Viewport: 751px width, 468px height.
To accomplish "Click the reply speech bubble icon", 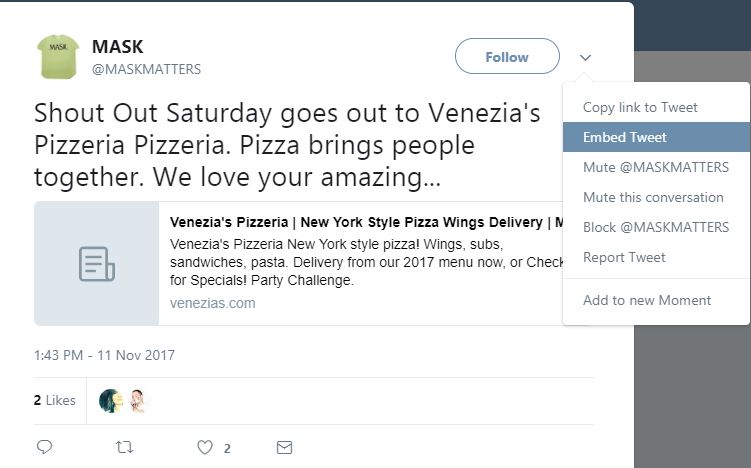I will click(44, 447).
